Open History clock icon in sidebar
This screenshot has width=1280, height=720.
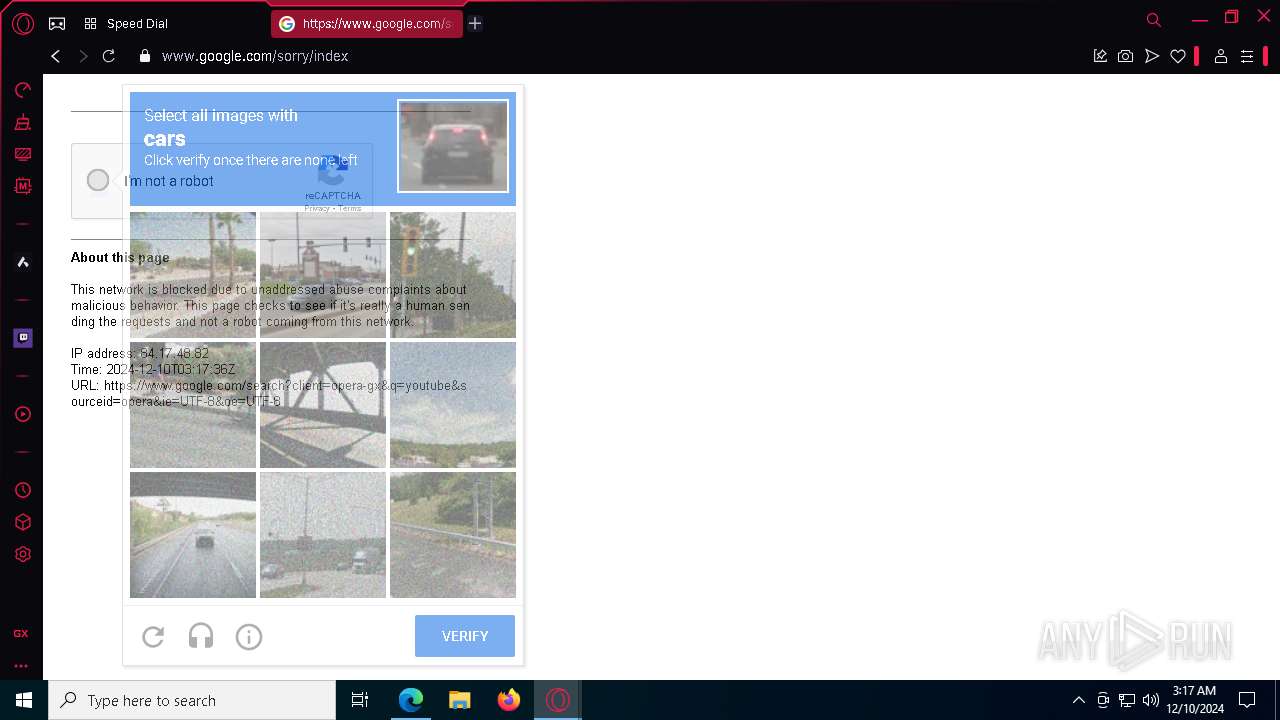point(22,490)
